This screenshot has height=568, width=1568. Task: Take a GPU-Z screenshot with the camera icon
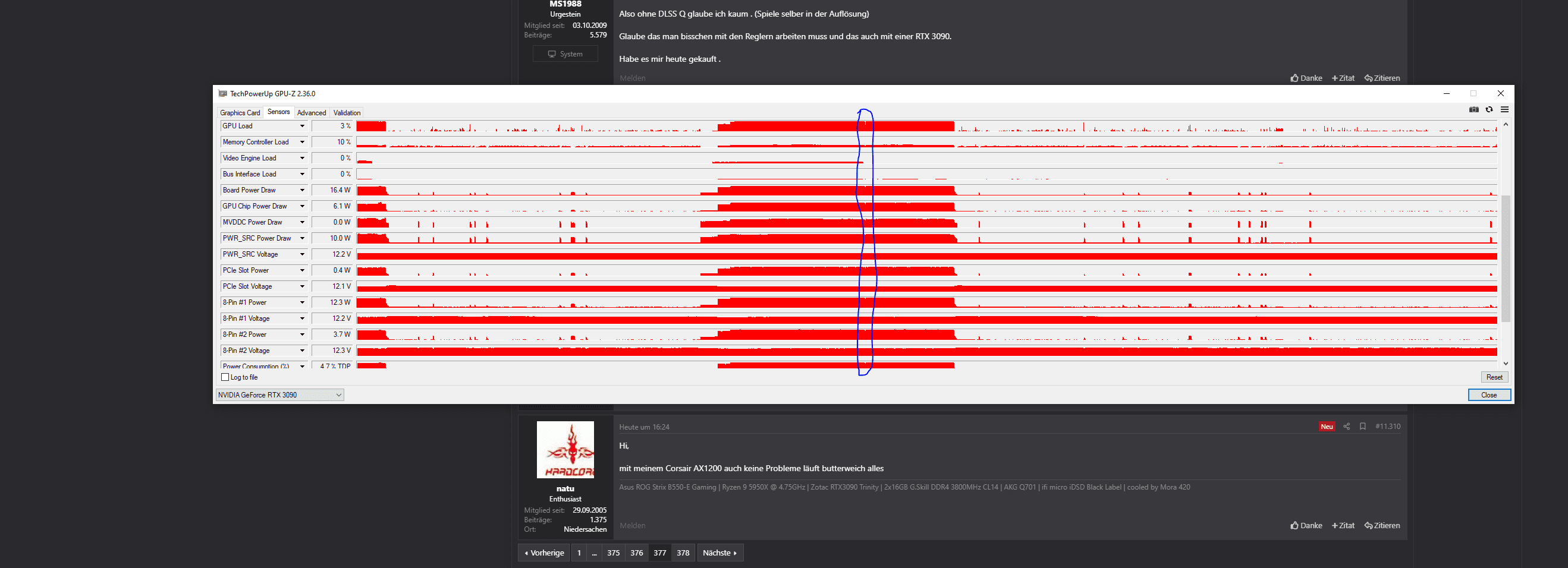click(x=1473, y=109)
